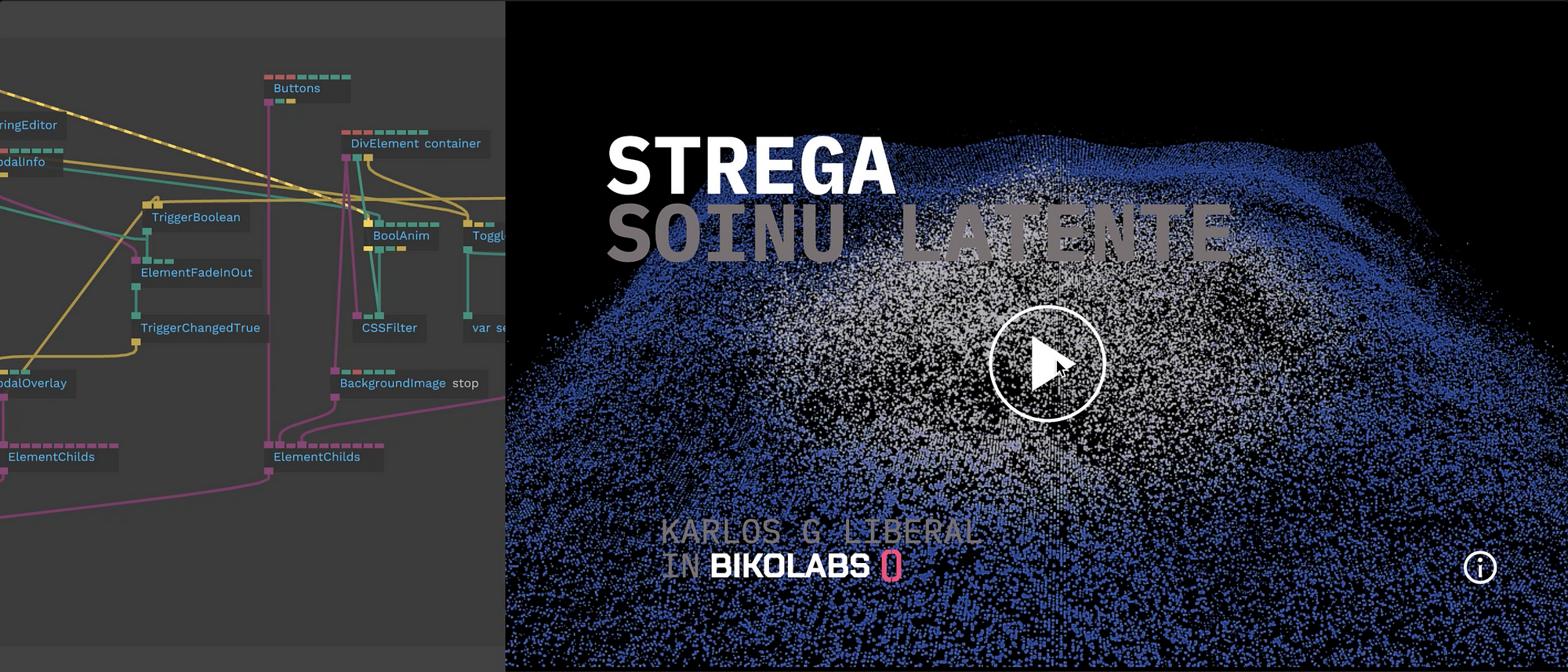Select the ElementChilds node under odalOverlay

click(59, 456)
